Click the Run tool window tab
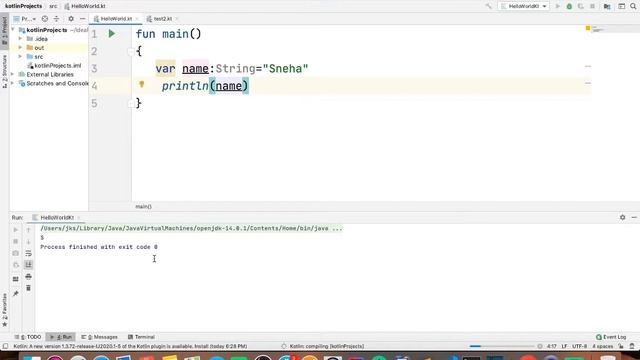This screenshot has width=640, height=360. point(60,337)
